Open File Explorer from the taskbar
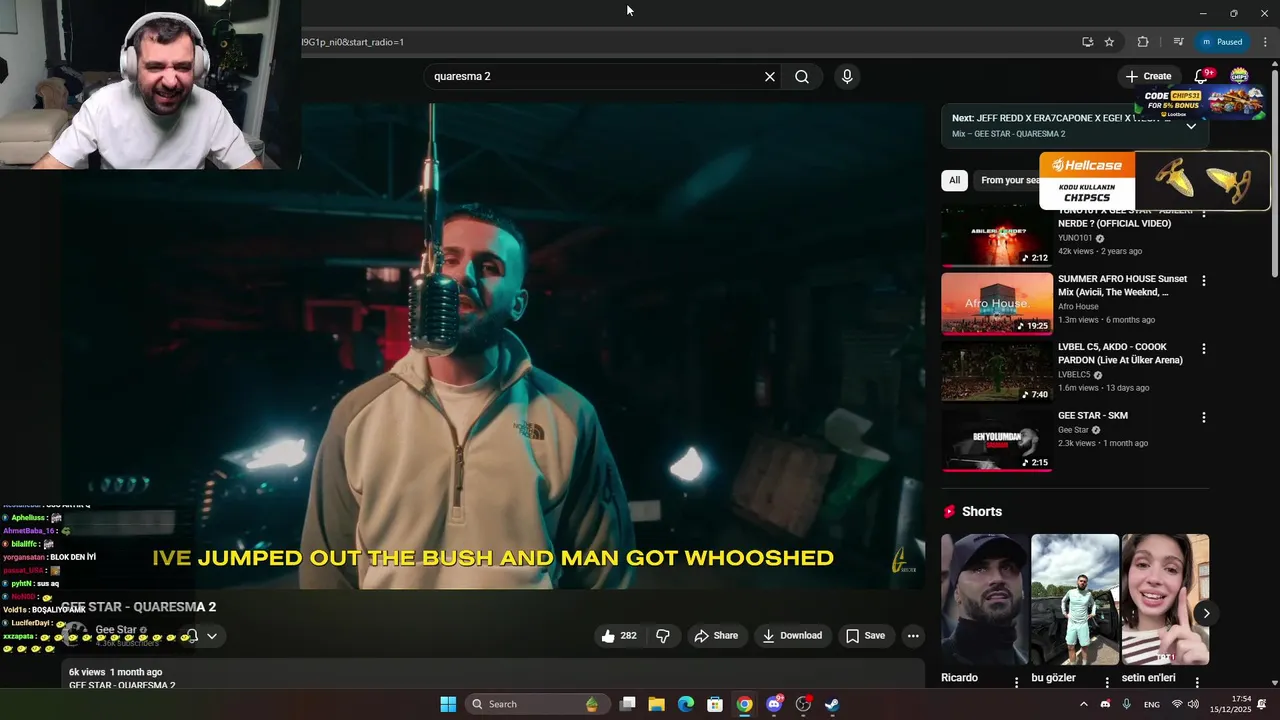Screen dimensions: 1280x720 (656, 704)
